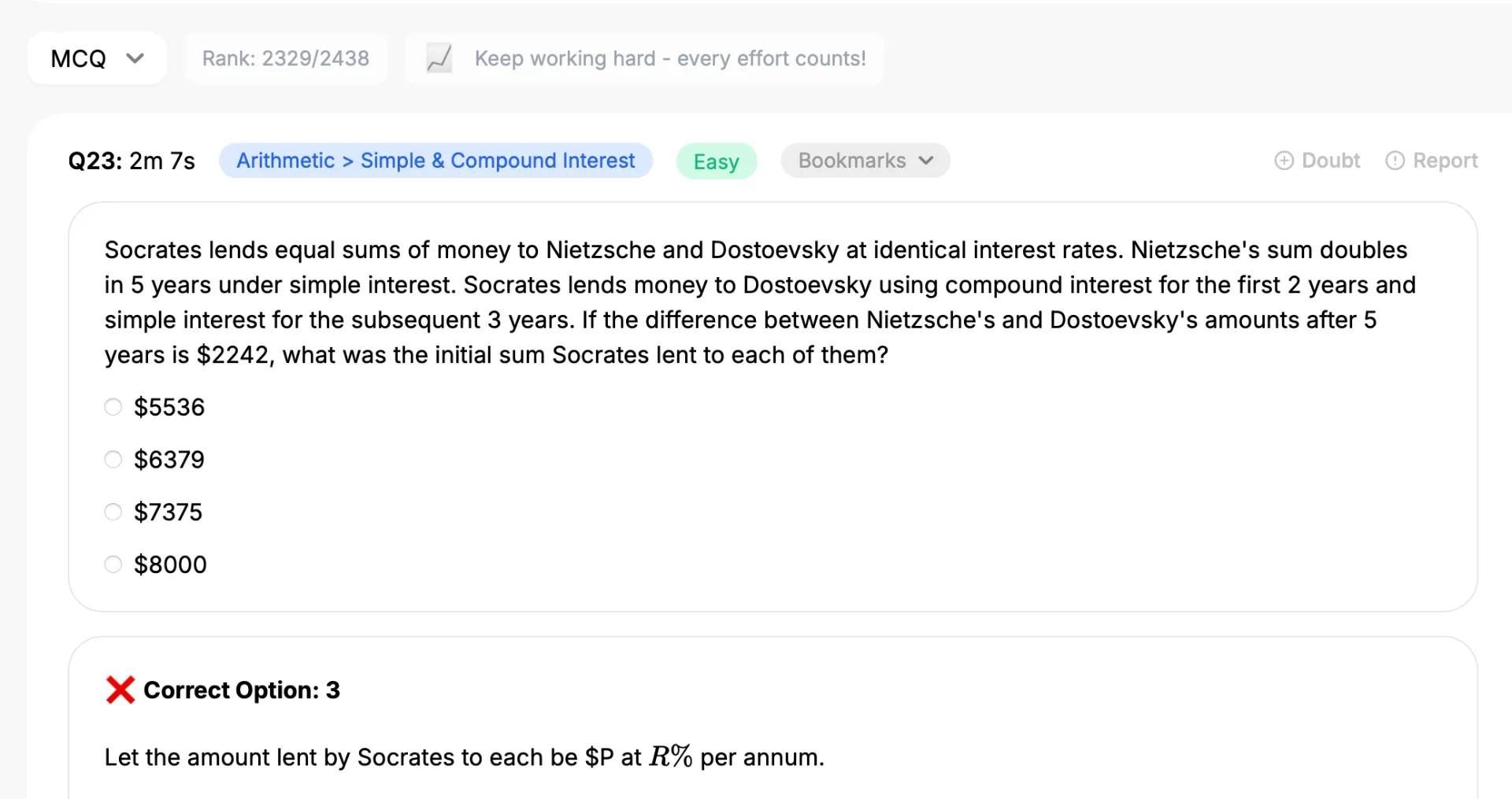The height and width of the screenshot is (799, 1512).
Task: Click the chevron inside Bookmarks pill
Action: pyautogui.click(x=926, y=161)
